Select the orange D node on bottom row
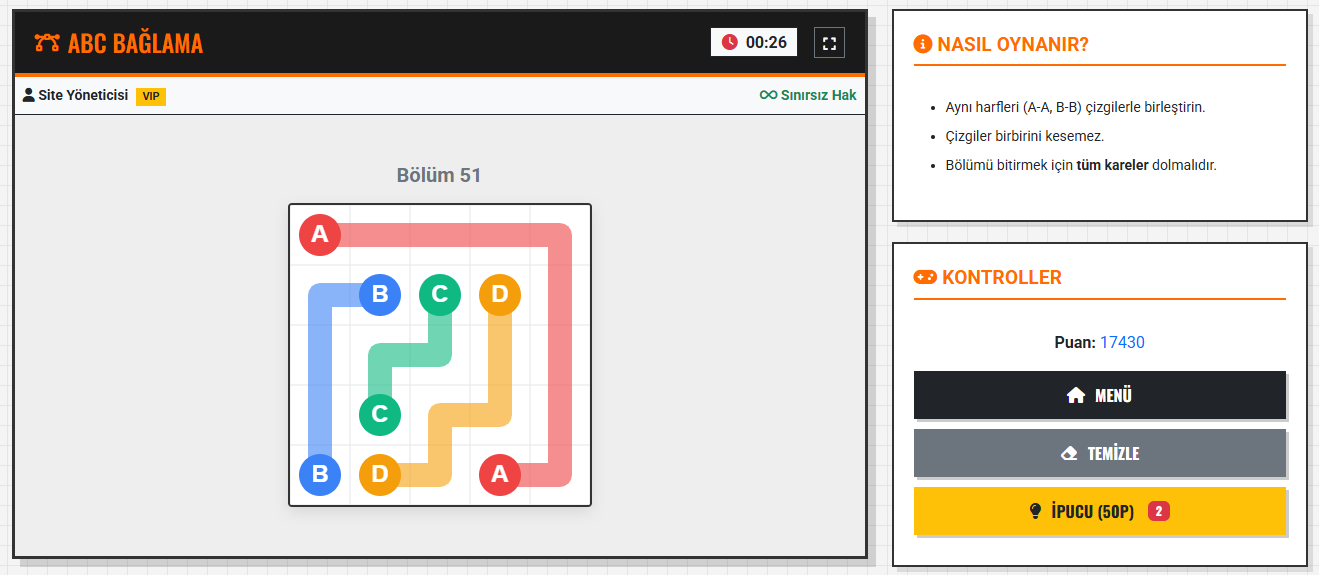The image size is (1319, 575). [x=380, y=475]
